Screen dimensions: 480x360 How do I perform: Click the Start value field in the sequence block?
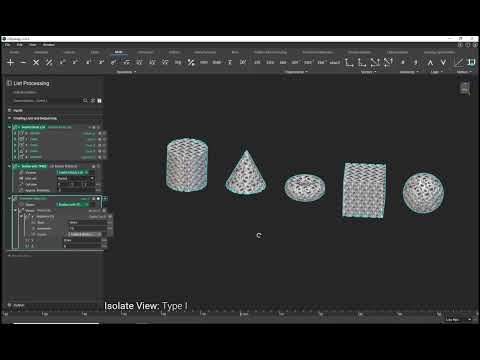coord(87,222)
